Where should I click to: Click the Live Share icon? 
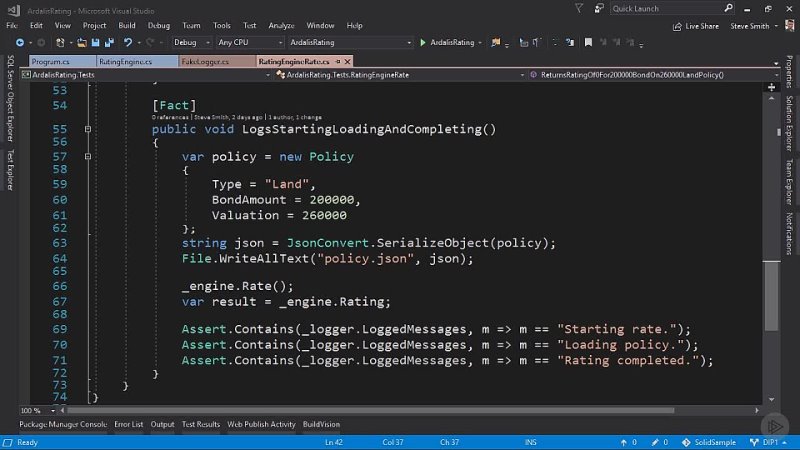[x=677, y=27]
